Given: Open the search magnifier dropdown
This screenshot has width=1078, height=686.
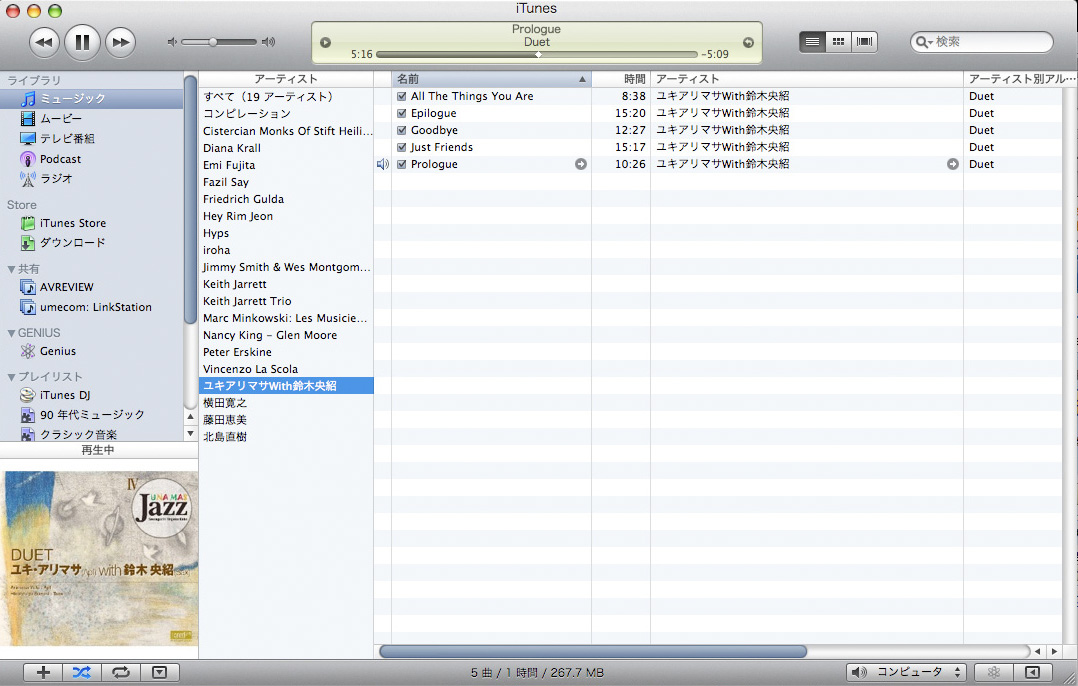Looking at the screenshot, I should pos(923,42).
